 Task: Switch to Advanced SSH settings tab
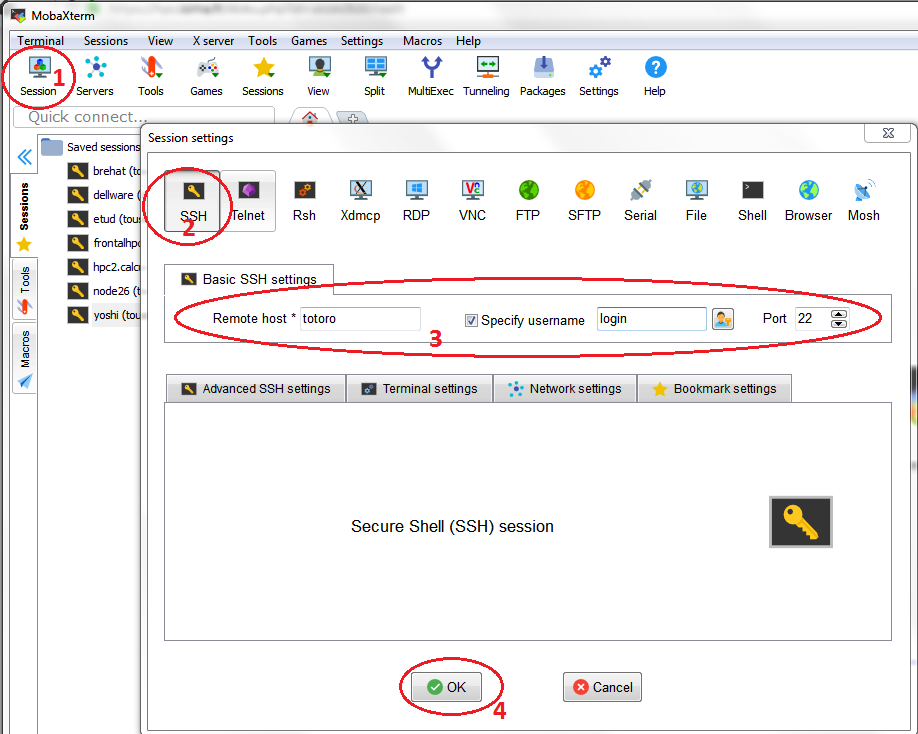tap(256, 389)
